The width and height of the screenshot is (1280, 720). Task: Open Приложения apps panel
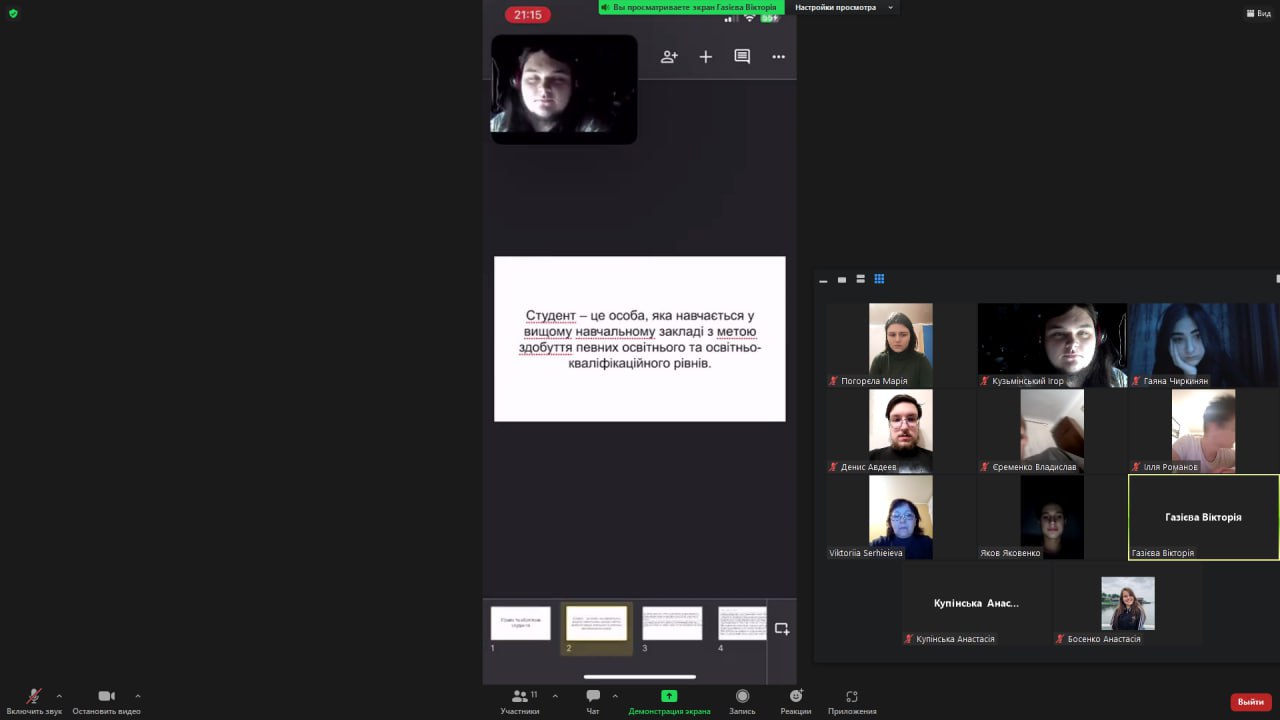[852, 697]
